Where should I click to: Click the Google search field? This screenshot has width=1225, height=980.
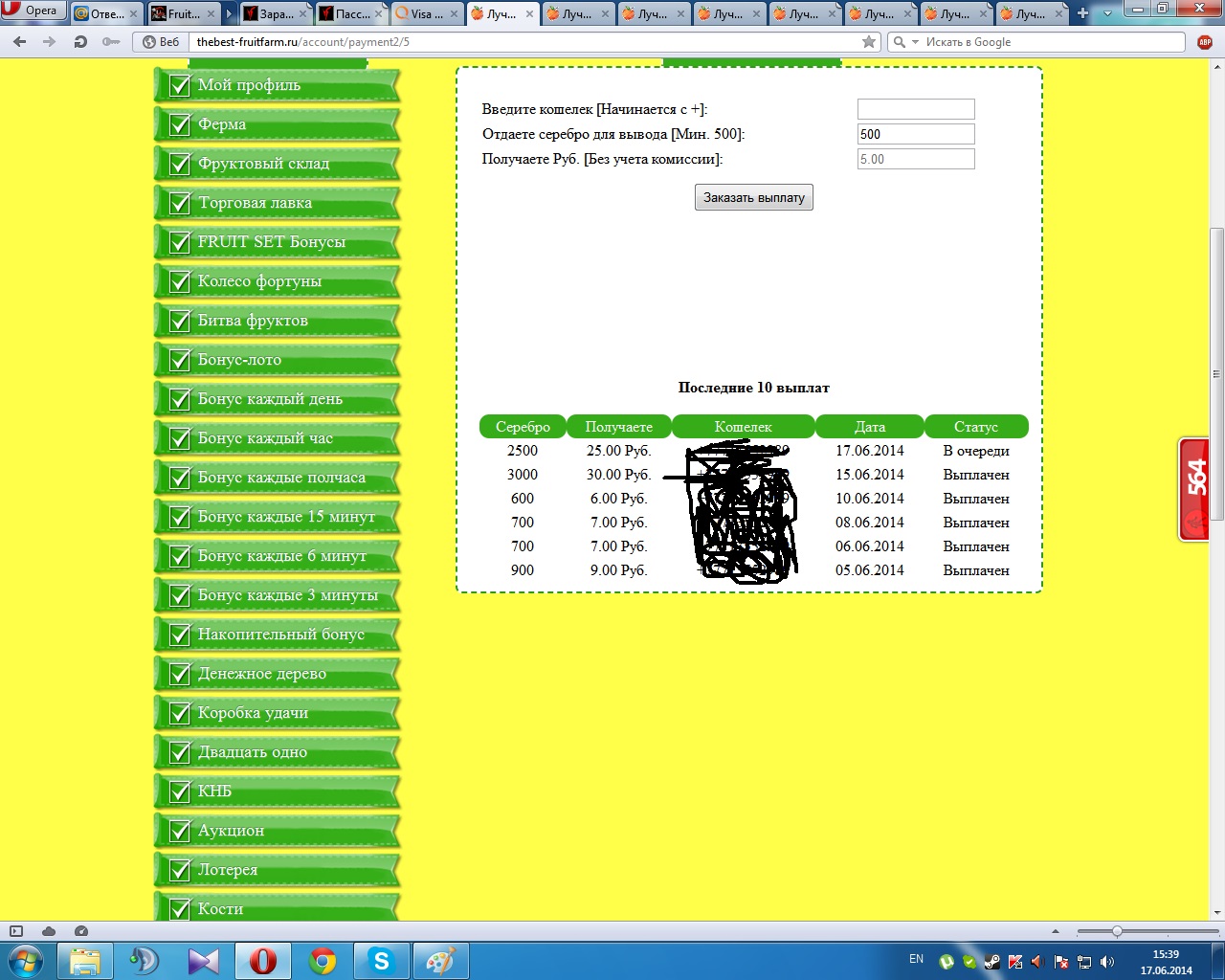click(x=1053, y=42)
